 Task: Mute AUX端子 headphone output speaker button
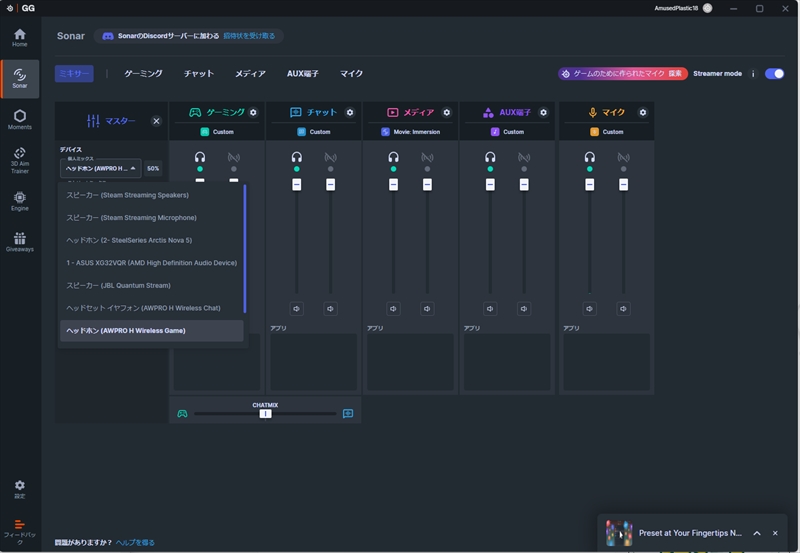490,309
